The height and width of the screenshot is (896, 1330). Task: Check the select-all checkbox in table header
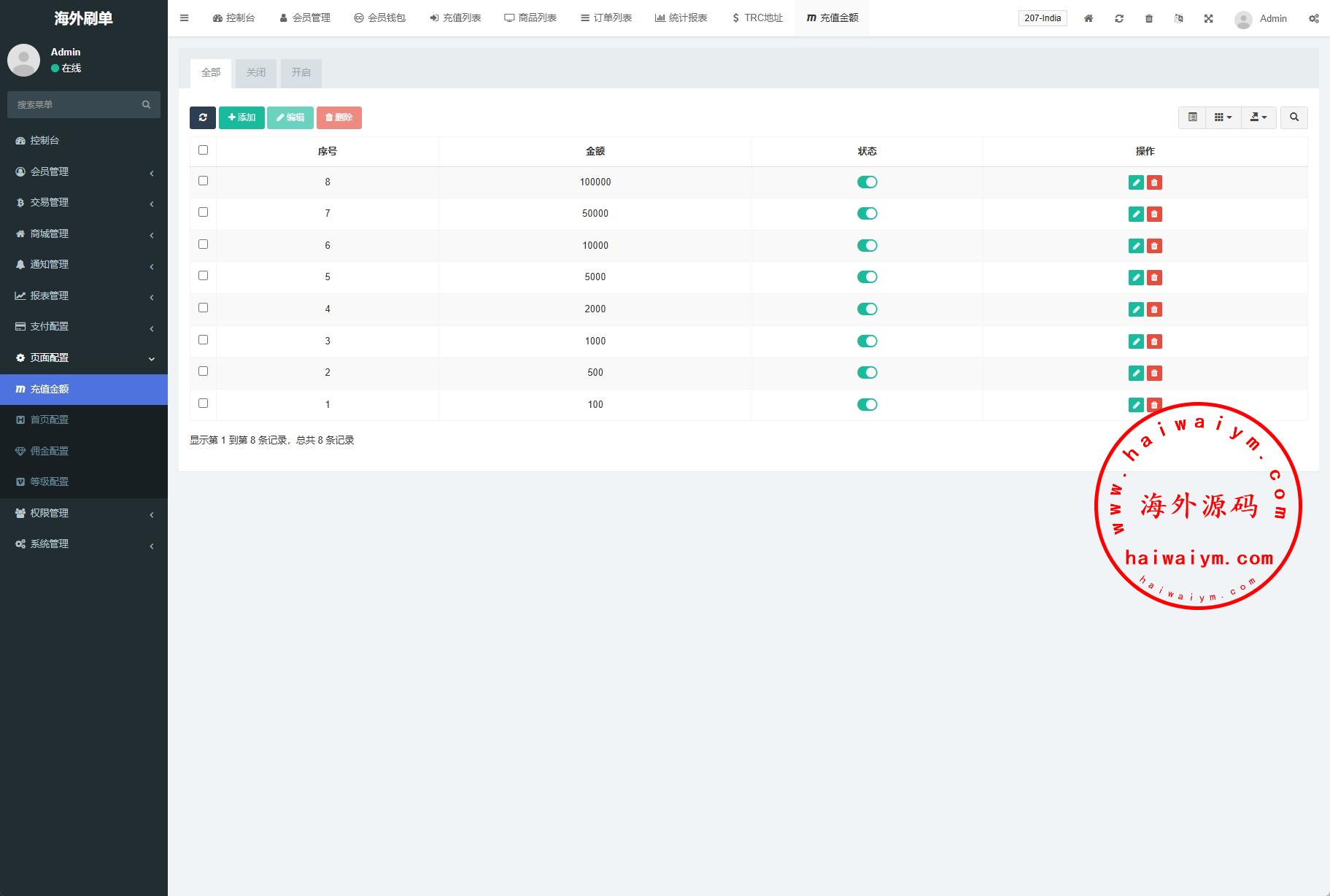click(204, 150)
